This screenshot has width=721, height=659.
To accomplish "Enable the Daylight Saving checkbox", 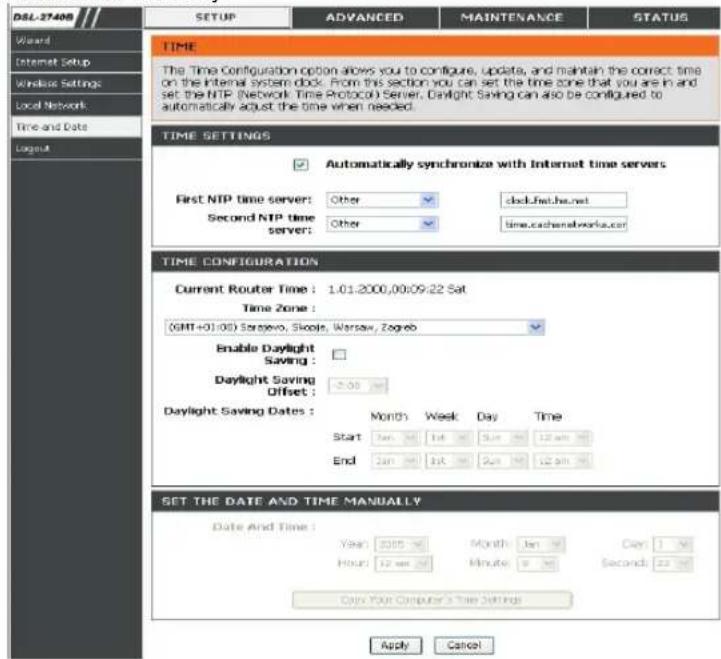I will pyautogui.click(x=339, y=354).
